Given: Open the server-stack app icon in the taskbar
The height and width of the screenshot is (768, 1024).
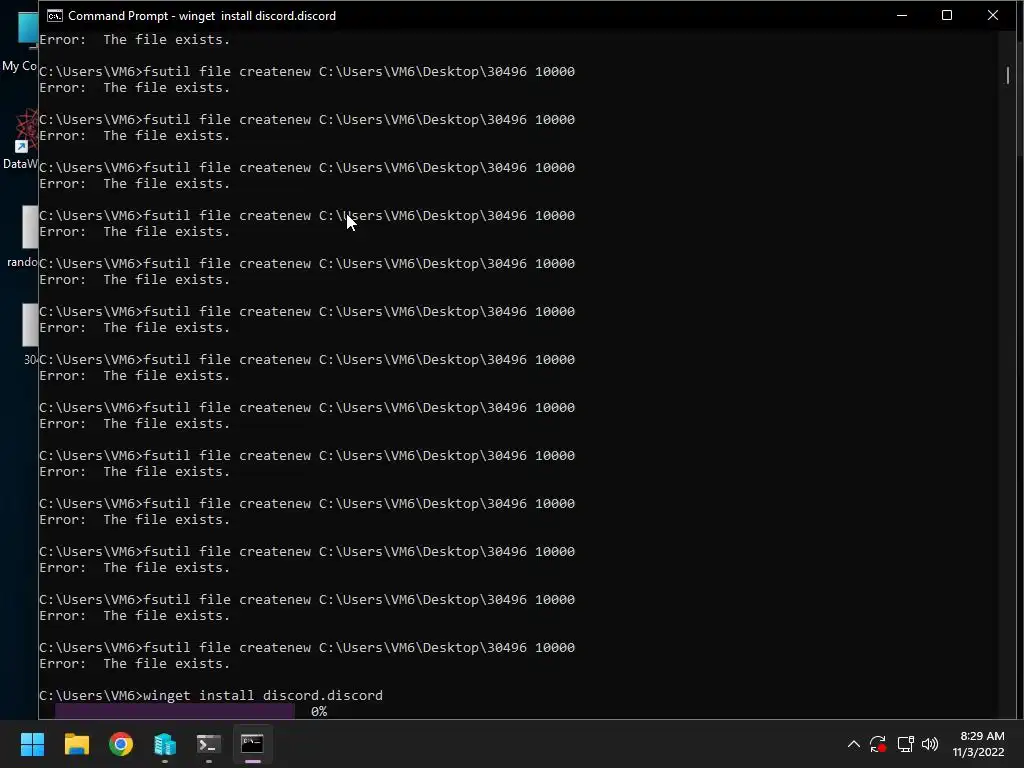Looking at the screenshot, I should point(165,744).
